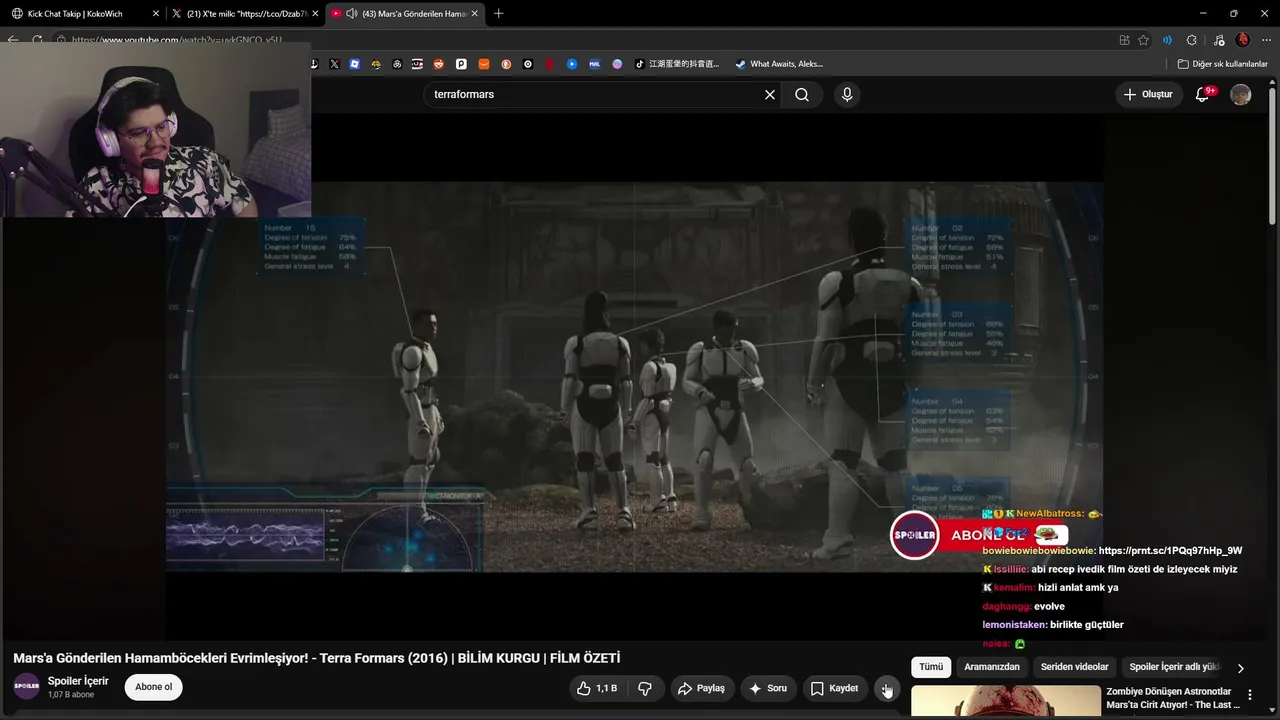The width and height of the screenshot is (1280, 720).
Task: Open the browser split-screen apps icon
Action: pos(1125,40)
